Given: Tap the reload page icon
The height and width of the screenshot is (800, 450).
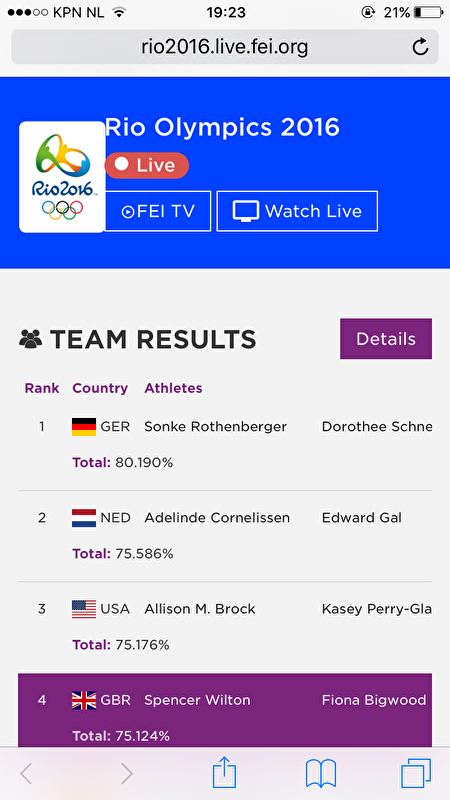Looking at the screenshot, I should (x=420, y=47).
